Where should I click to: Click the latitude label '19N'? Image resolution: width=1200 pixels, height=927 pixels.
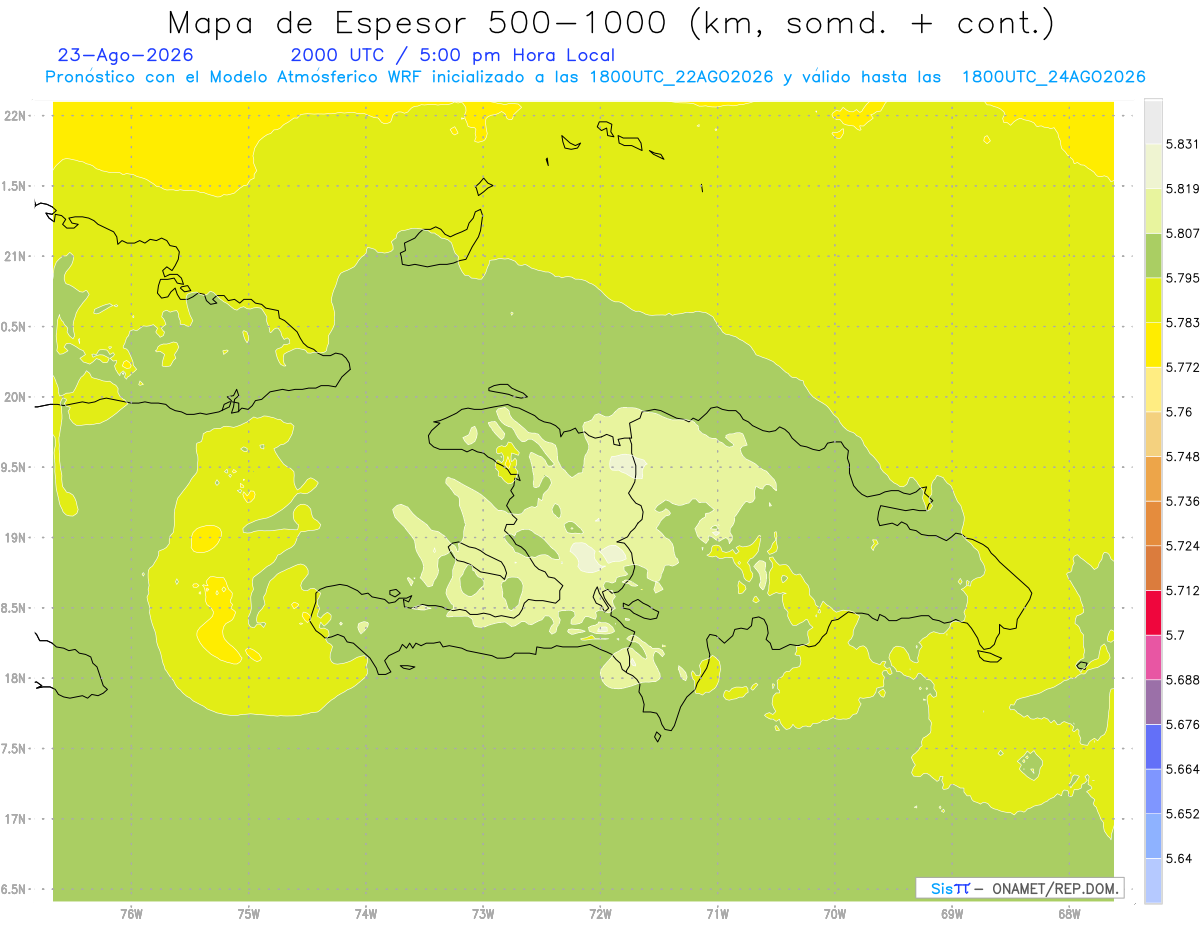click(x=14, y=538)
